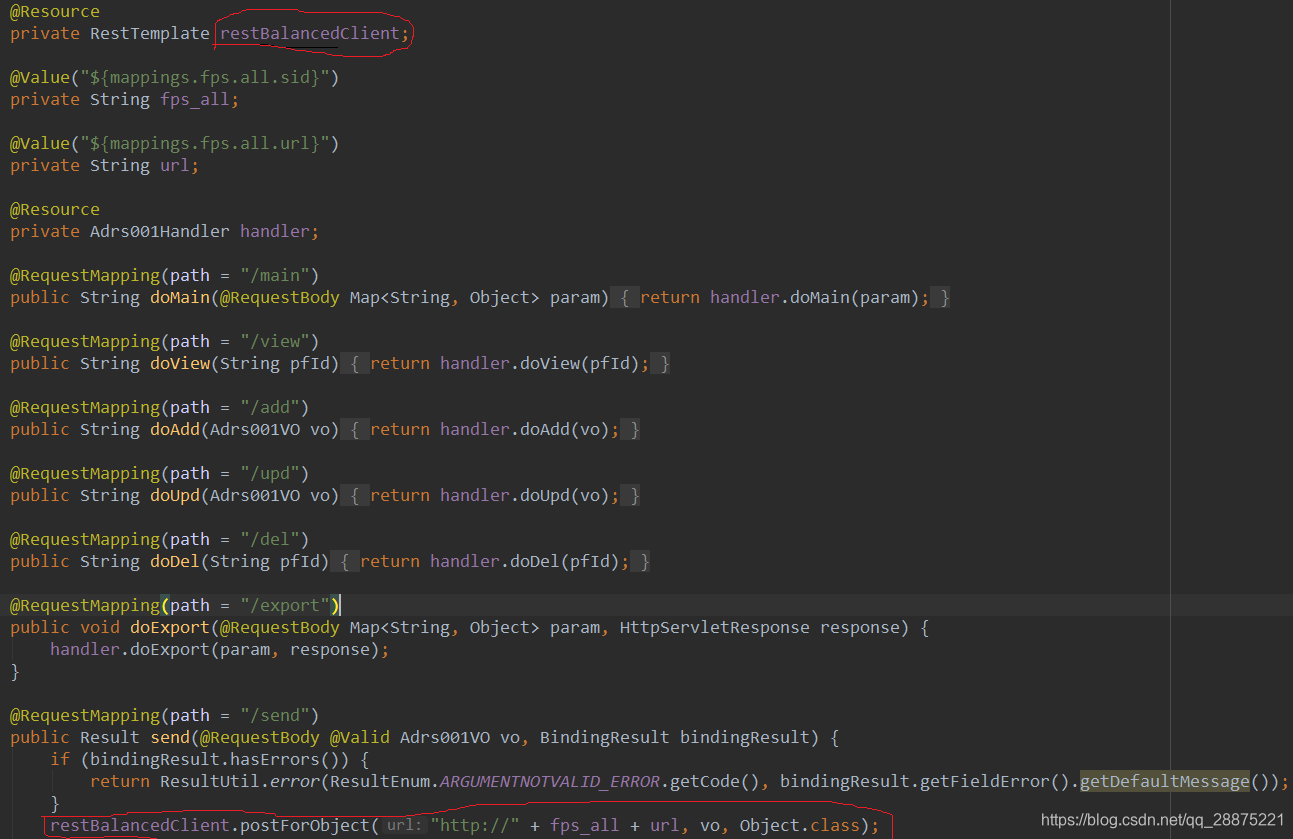The width and height of the screenshot is (1293, 839).
Task: Click the doView method name
Action: pyautogui.click(x=180, y=363)
